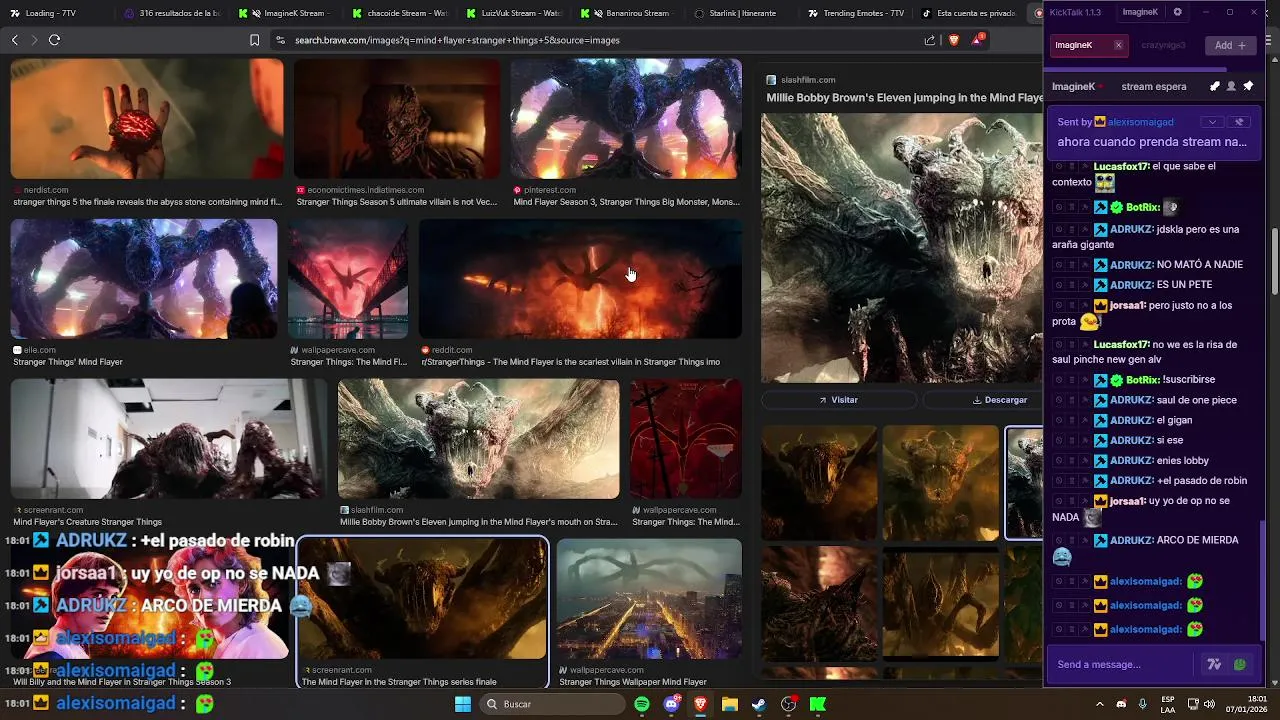
Task: Bookmark this page in the address bar
Action: [254, 40]
